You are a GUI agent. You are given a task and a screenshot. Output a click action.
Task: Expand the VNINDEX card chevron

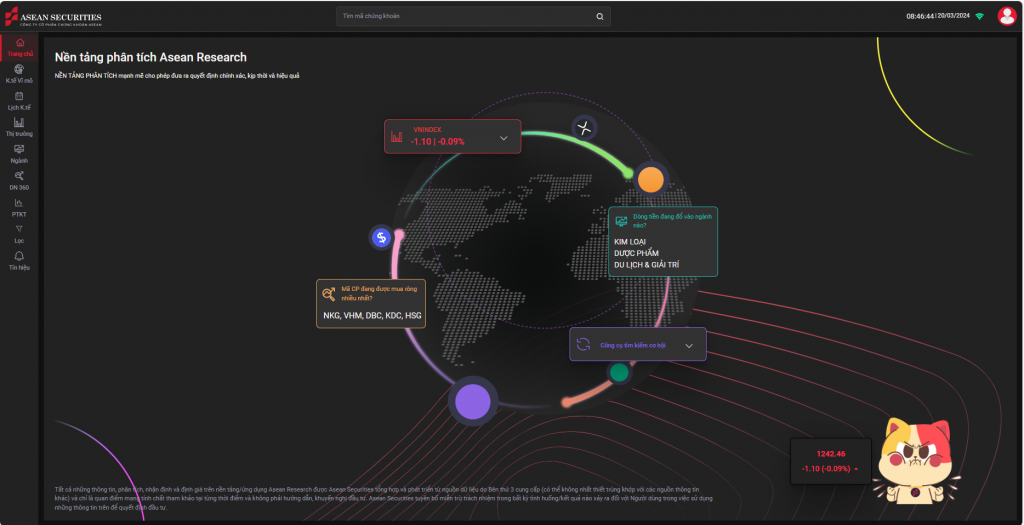[x=504, y=138]
